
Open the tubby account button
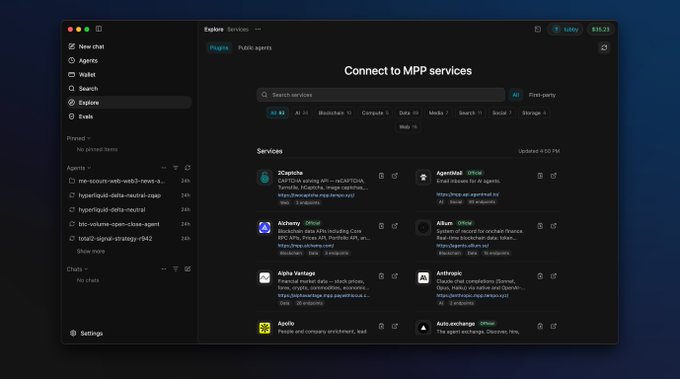[x=566, y=29]
